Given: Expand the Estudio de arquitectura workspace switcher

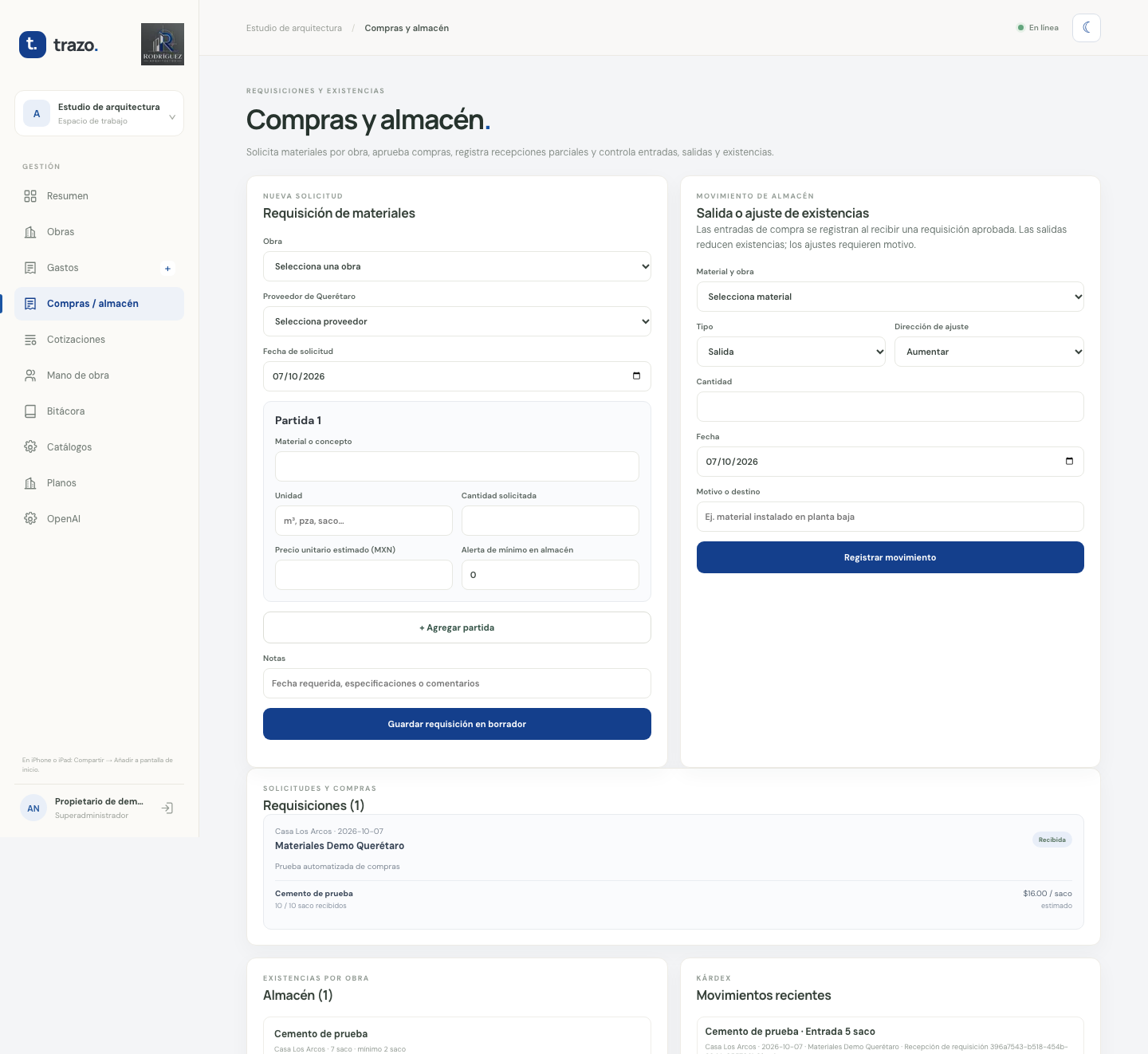Looking at the screenshot, I should tap(99, 113).
